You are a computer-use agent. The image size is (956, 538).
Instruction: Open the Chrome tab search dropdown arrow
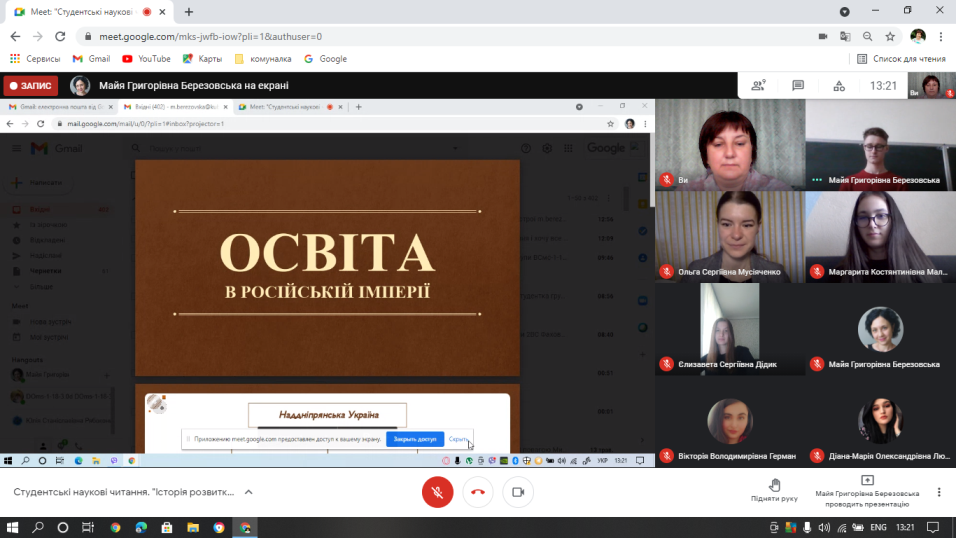[845, 12]
